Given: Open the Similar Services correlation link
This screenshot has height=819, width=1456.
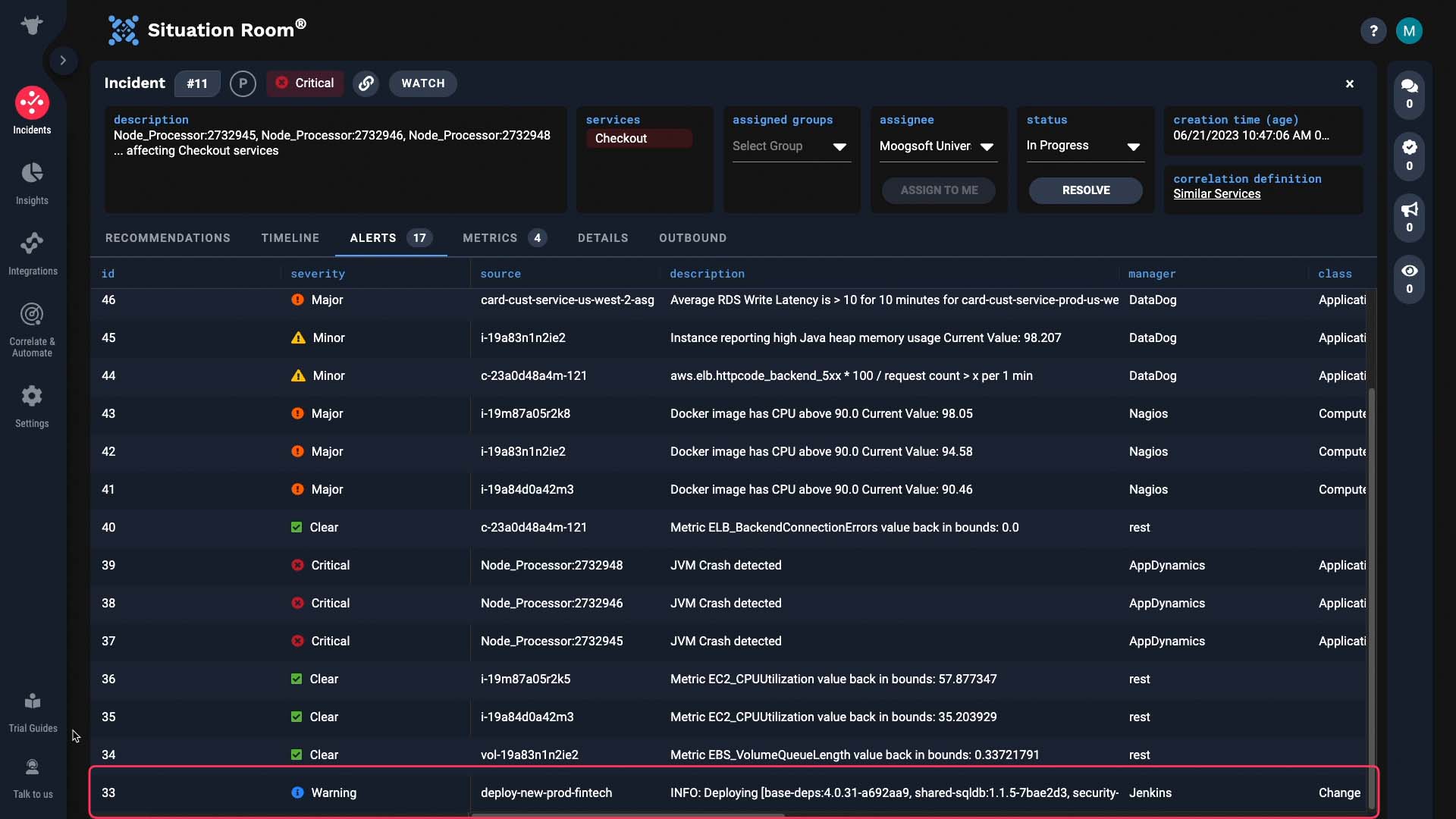Looking at the screenshot, I should [1217, 194].
